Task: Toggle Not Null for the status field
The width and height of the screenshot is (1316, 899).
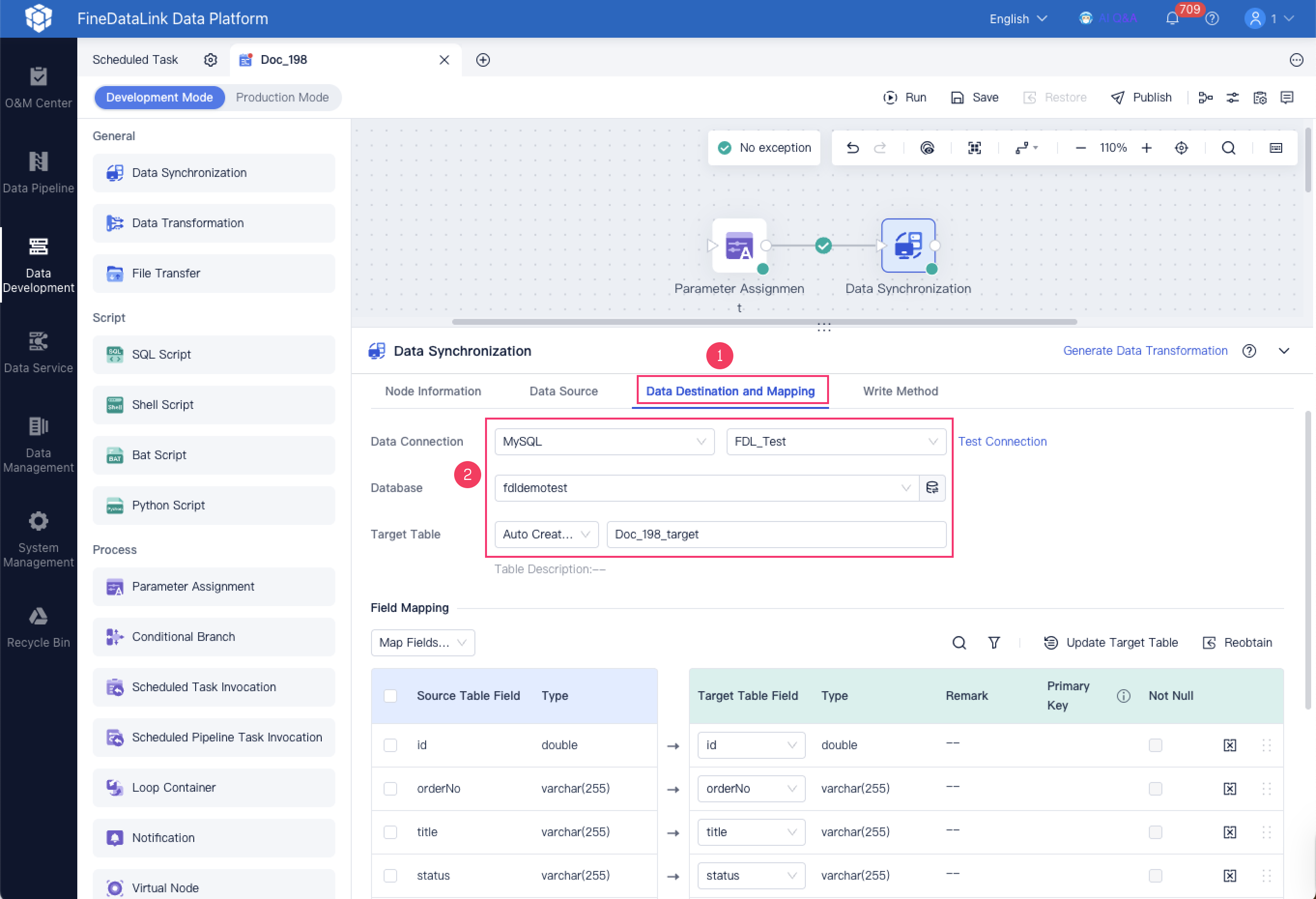Action: click(1155, 876)
